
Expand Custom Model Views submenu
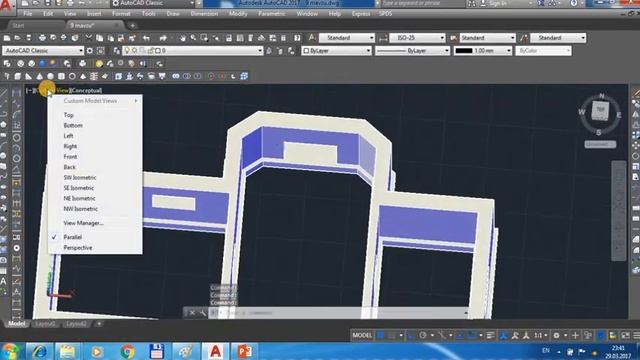(95, 101)
